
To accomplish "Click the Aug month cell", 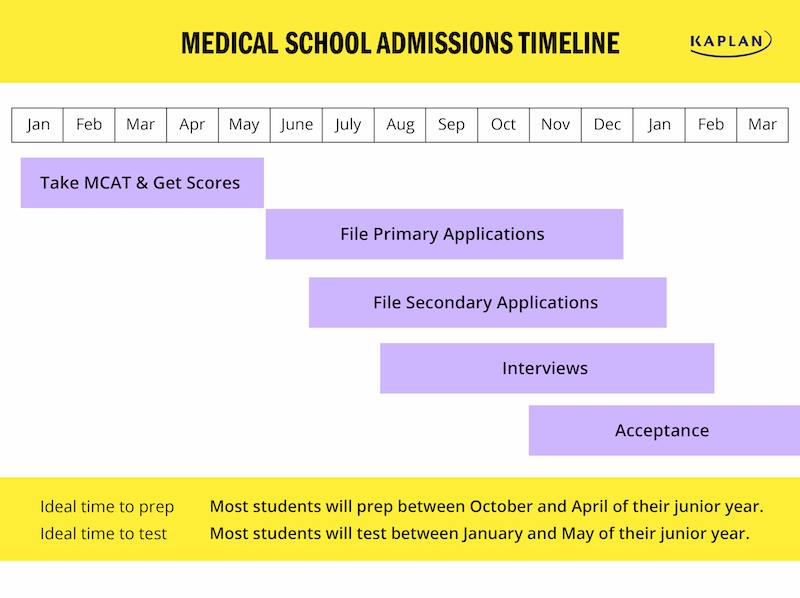I will pyautogui.click(x=400, y=125).
